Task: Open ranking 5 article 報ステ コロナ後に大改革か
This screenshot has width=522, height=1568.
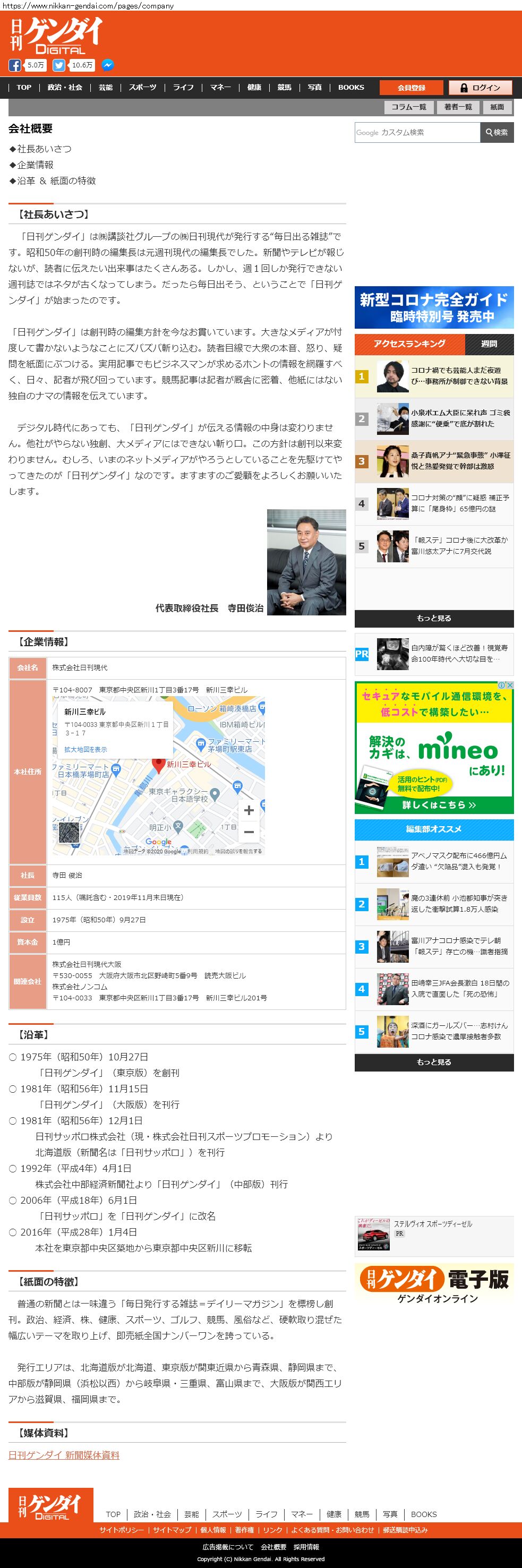Action: coord(434,546)
